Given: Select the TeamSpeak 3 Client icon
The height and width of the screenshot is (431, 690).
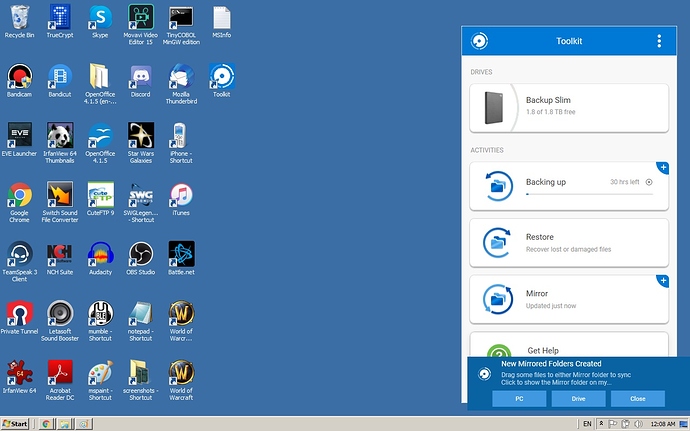Looking at the screenshot, I should click(x=19, y=262).
